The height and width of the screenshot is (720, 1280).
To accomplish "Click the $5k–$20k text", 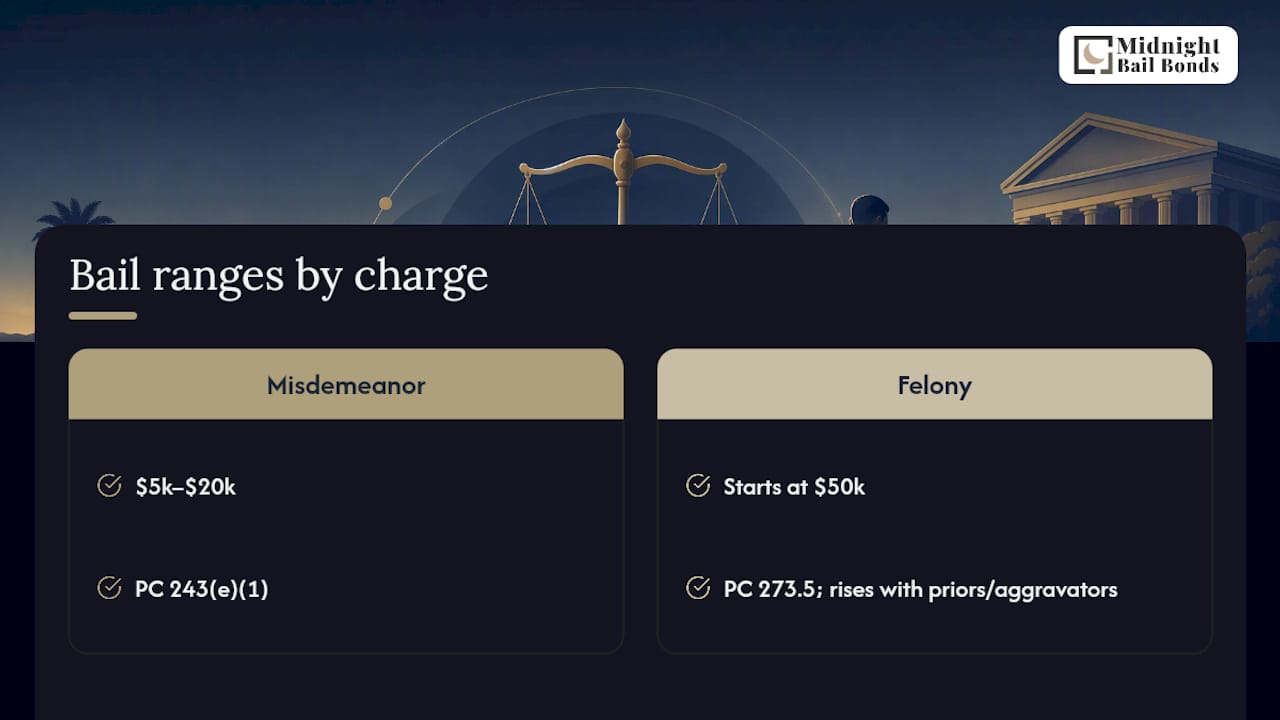I will pyautogui.click(x=186, y=487).
